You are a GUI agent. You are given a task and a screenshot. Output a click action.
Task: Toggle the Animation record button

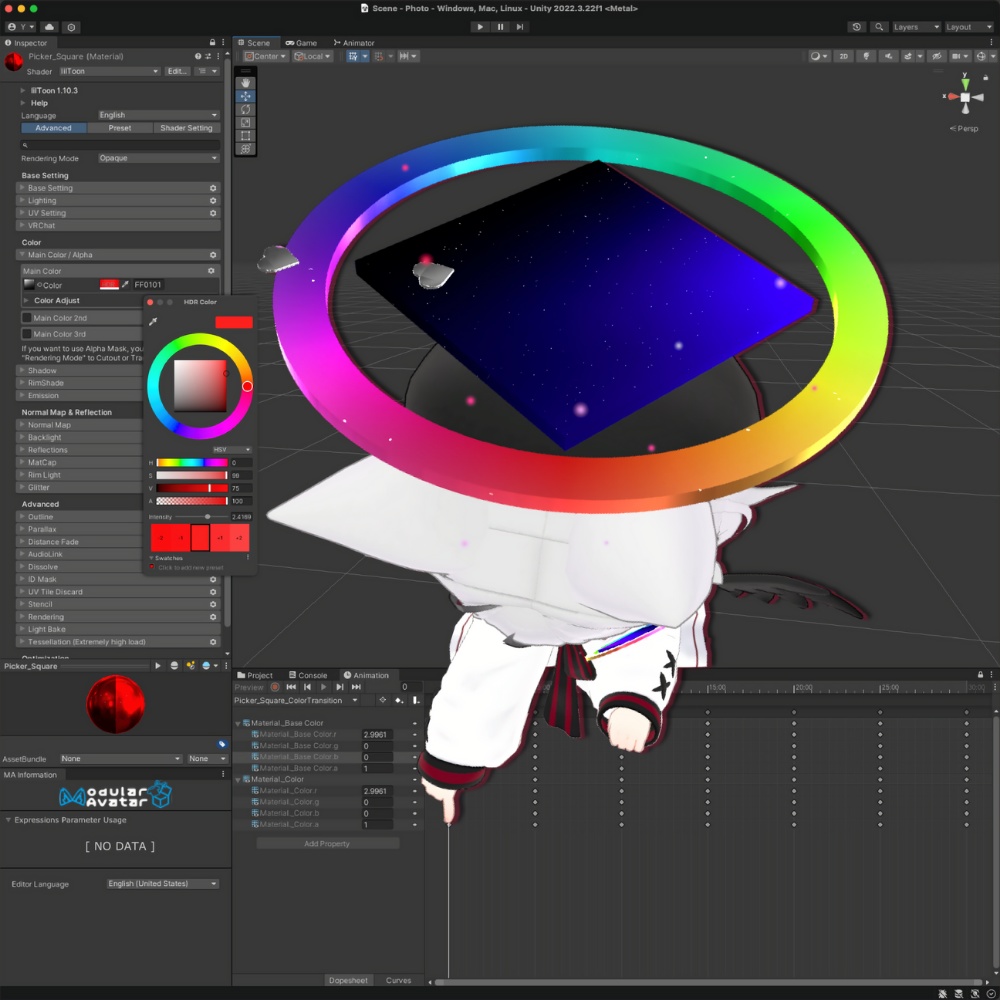tap(275, 687)
